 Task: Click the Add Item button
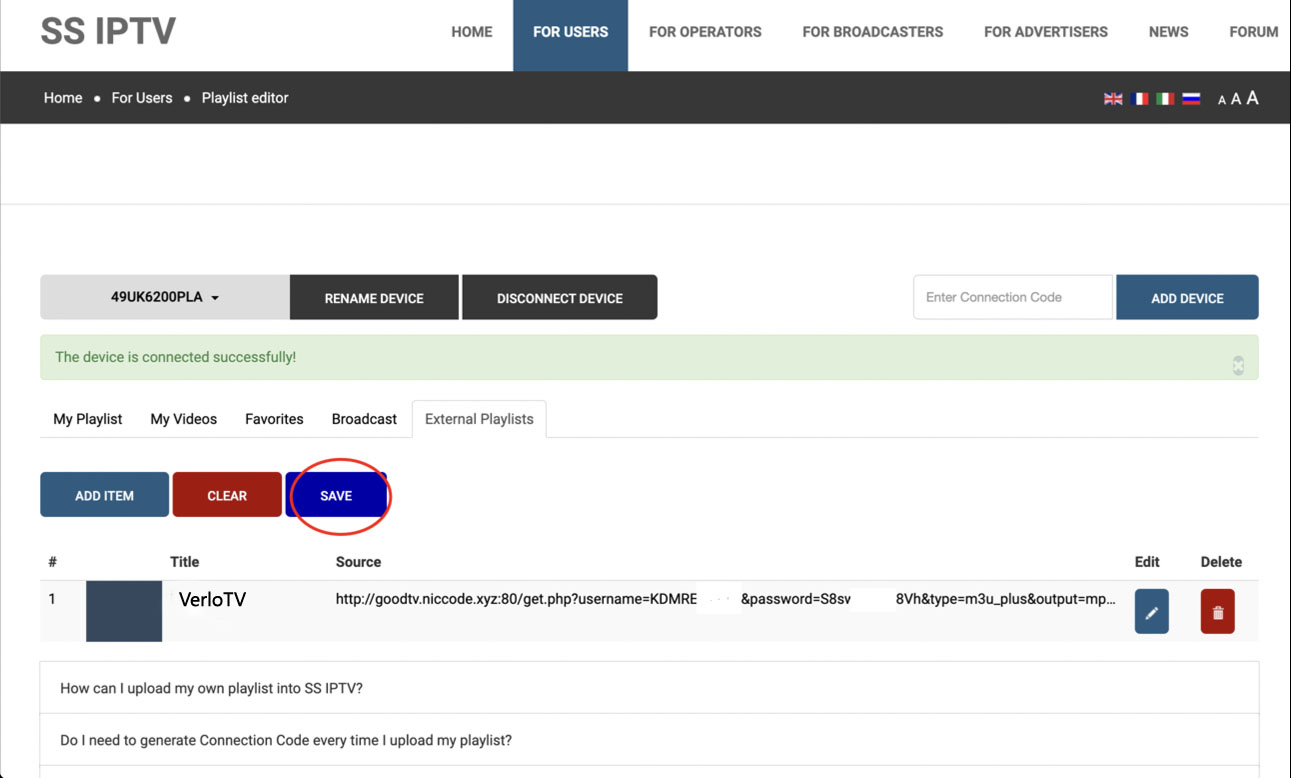[104, 495]
